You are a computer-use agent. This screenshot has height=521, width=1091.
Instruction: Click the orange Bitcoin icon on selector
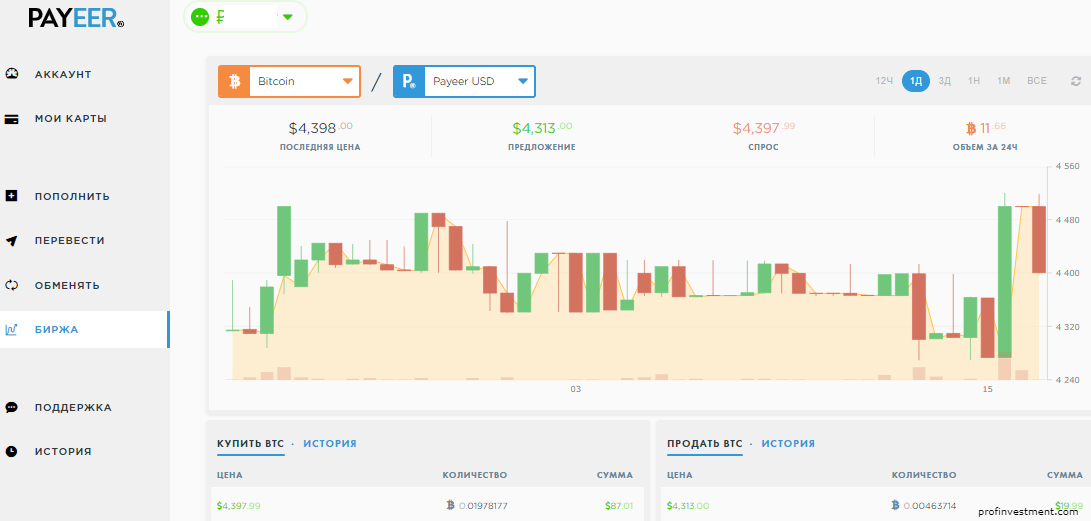pyautogui.click(x=234, y=81)
